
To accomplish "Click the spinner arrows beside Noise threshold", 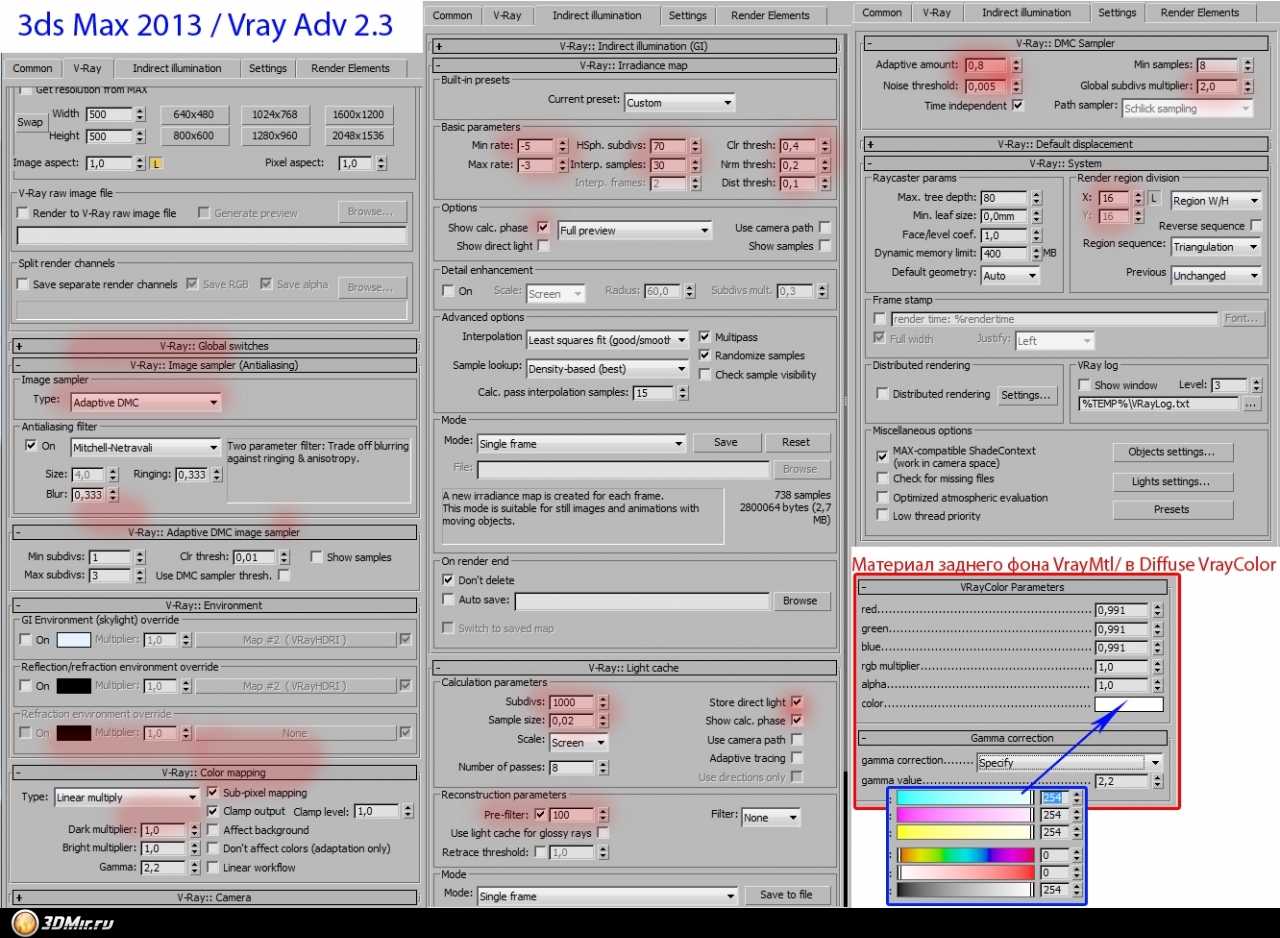I will point(1016,86).
